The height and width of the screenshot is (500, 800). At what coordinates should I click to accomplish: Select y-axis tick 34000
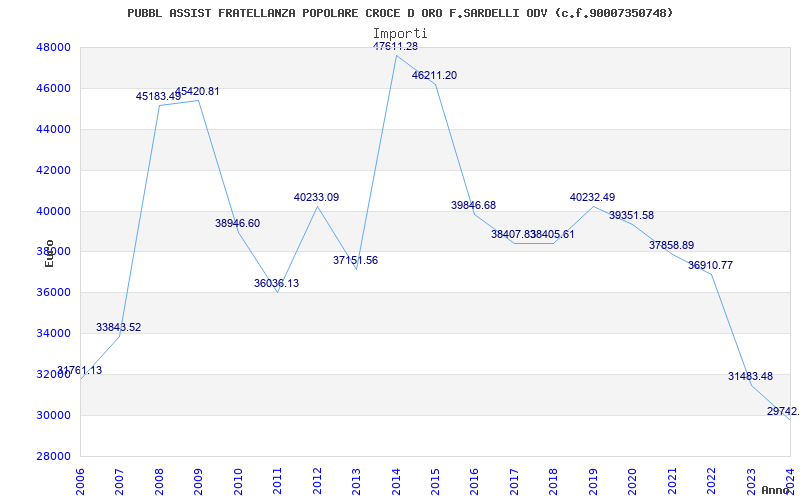click(53, 334)
